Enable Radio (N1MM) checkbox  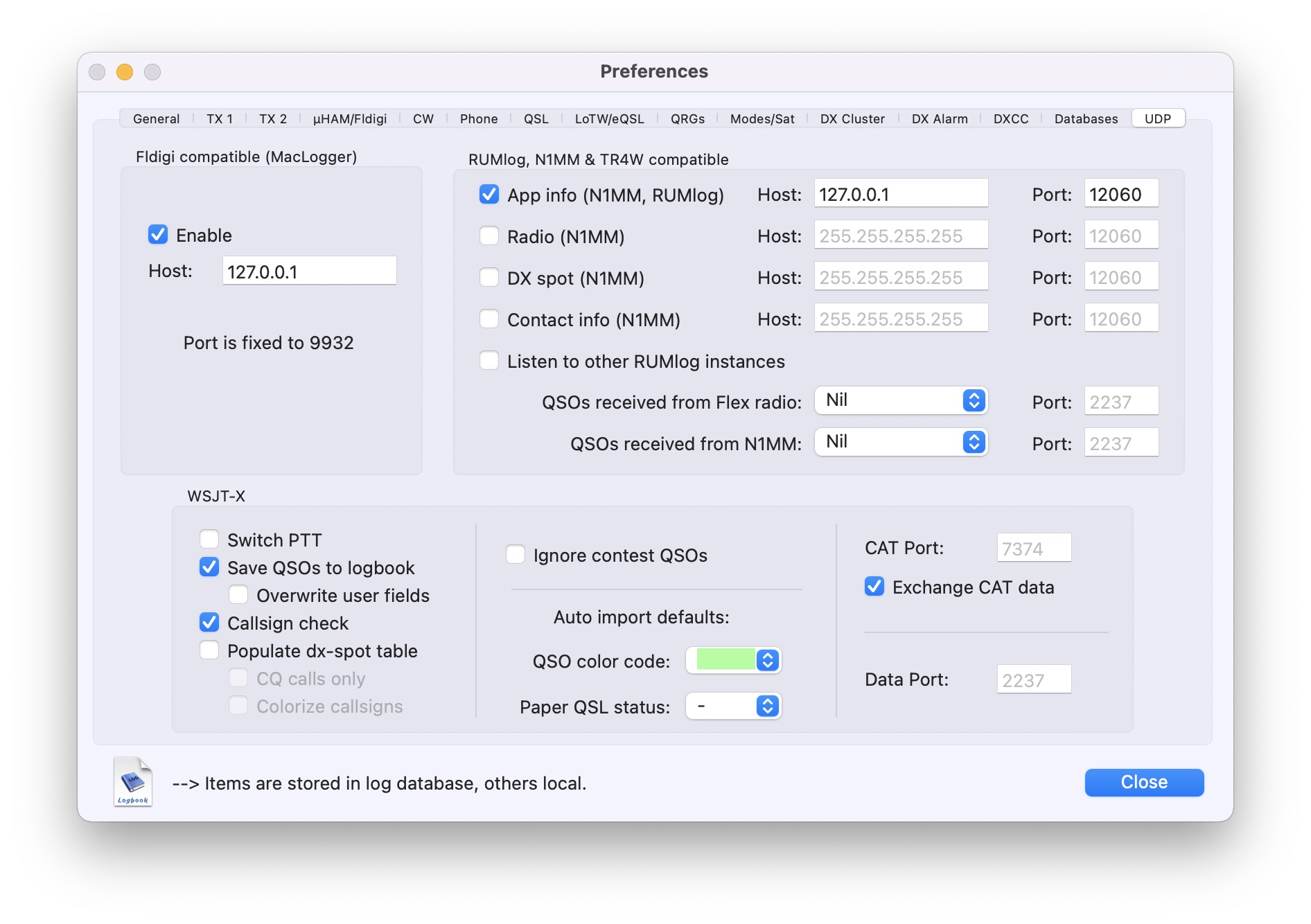(x=489, y=236)
